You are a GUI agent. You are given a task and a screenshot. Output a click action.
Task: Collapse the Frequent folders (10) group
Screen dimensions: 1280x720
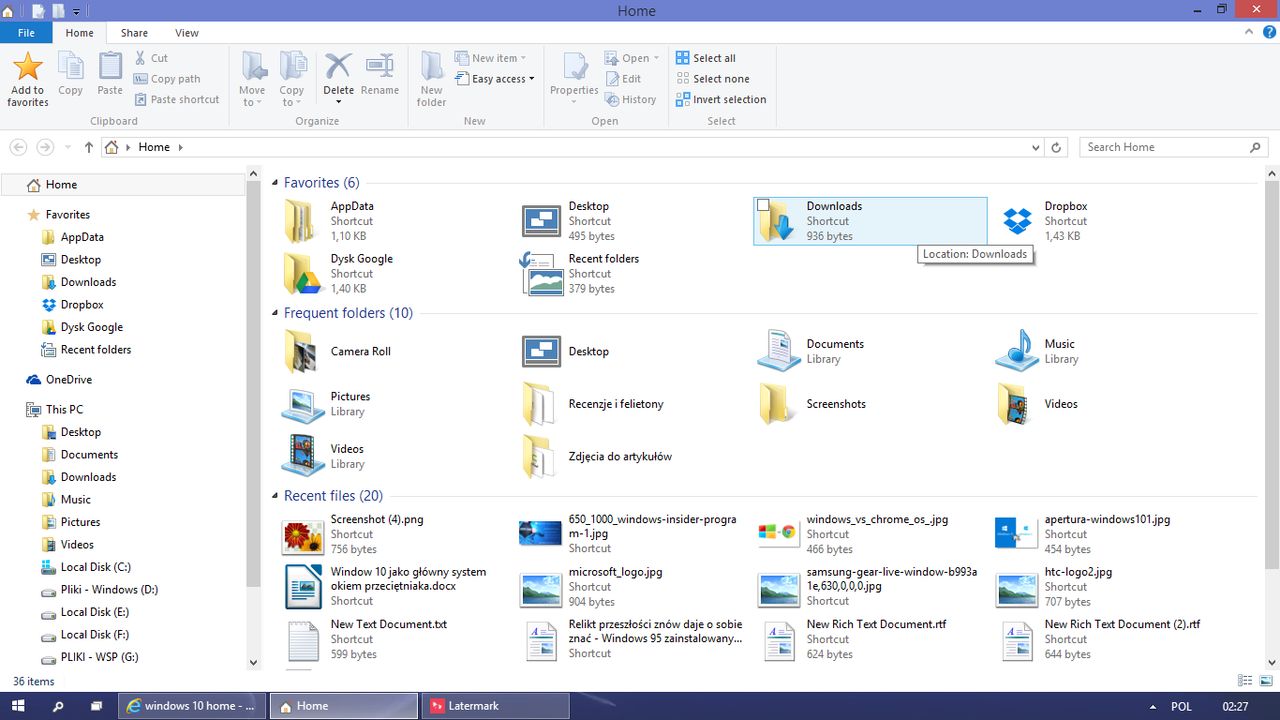[276, 314]
